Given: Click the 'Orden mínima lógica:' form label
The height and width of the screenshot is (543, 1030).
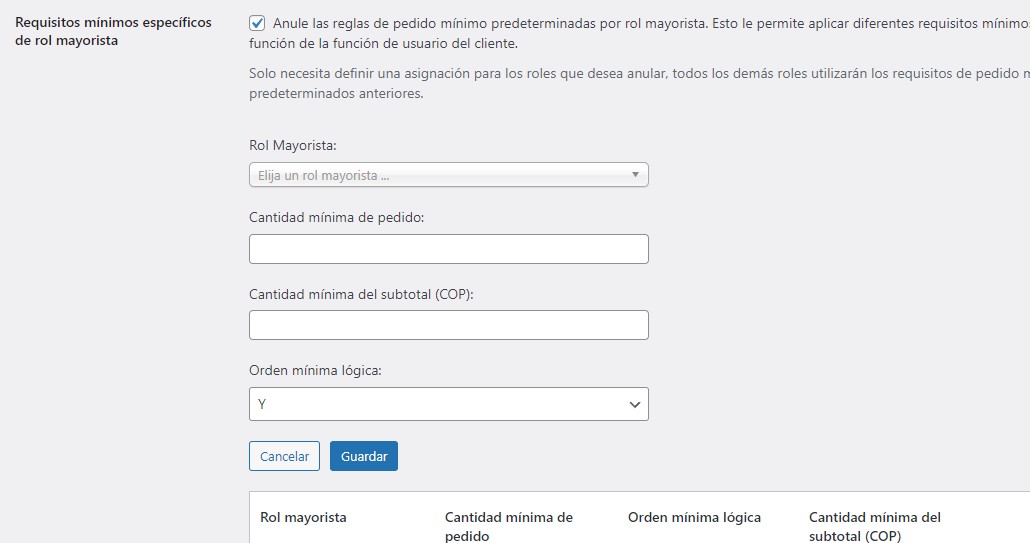Looking at the screenshot, I should pyautogui.click(x=315, y=371).
